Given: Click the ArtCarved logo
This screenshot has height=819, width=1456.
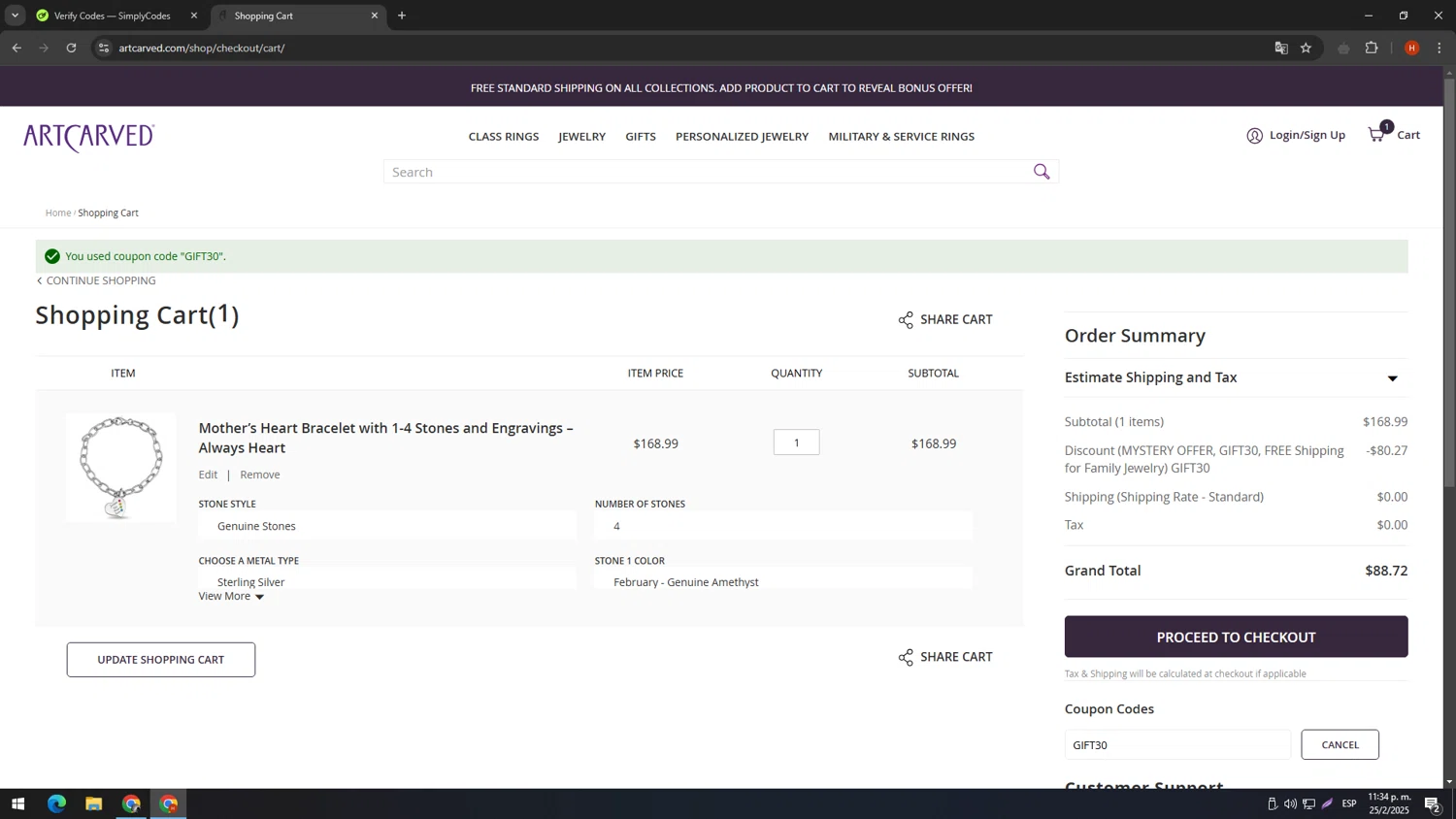Looking at the screenshot, I should pos(89,137).
